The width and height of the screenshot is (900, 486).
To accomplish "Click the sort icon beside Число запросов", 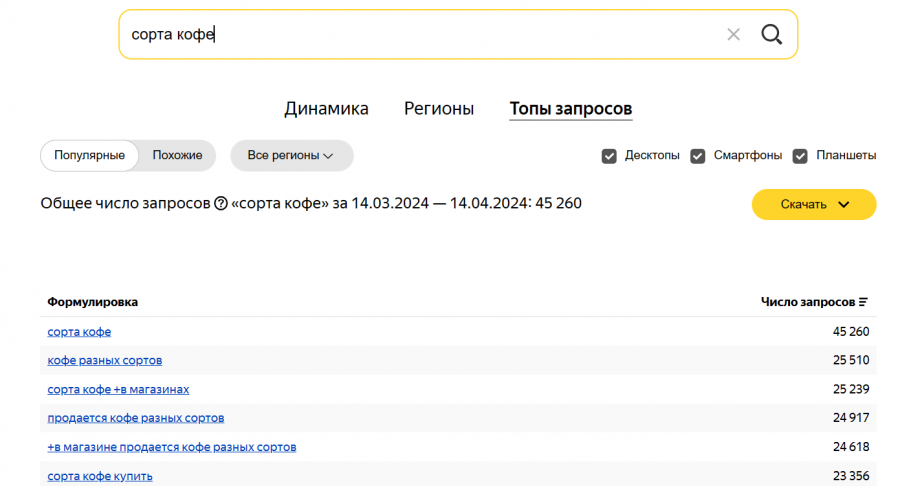I will click(863, 302).
